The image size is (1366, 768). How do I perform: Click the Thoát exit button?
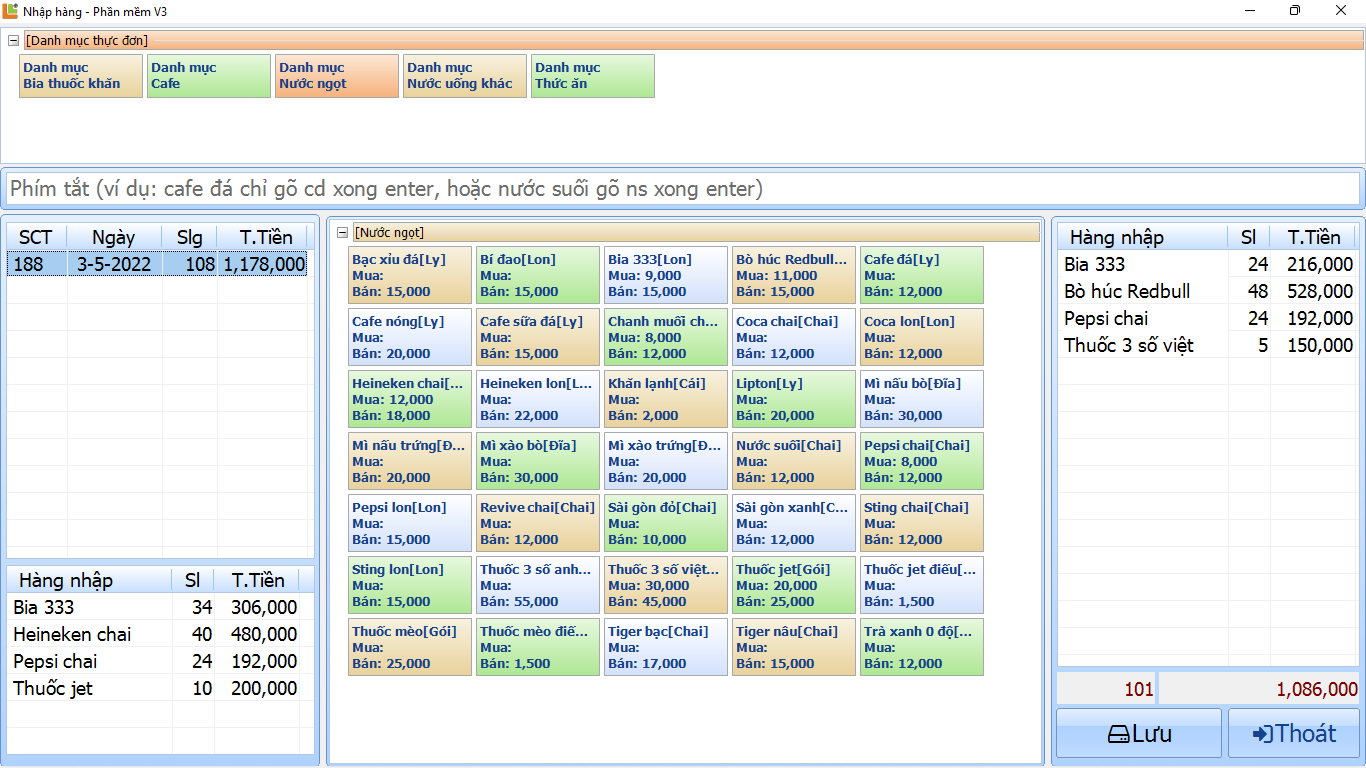pos(1294,733)
